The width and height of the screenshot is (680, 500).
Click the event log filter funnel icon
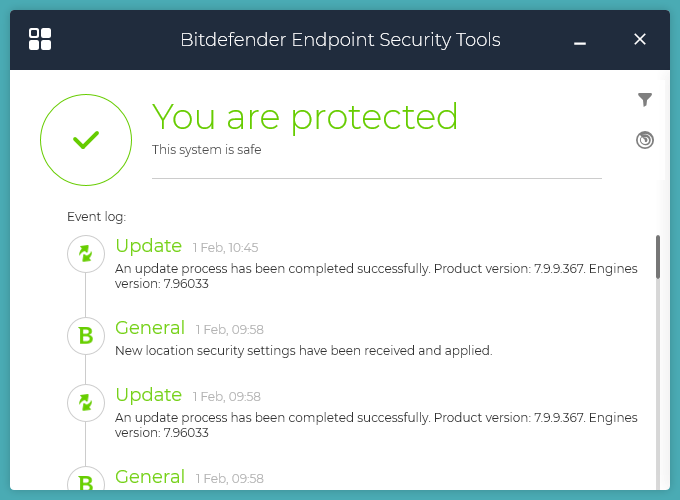(x=645, y=99)
